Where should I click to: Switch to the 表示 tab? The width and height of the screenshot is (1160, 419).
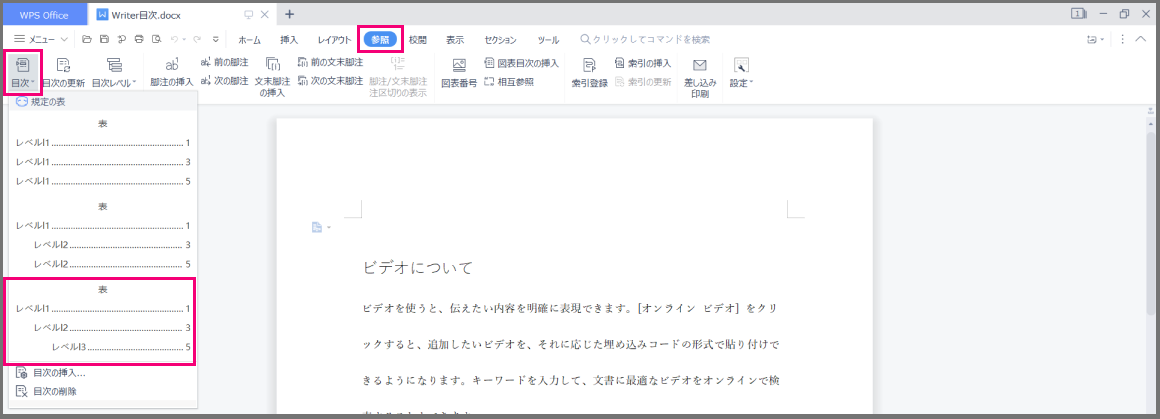pyautogui.click(x=455, y=40)
